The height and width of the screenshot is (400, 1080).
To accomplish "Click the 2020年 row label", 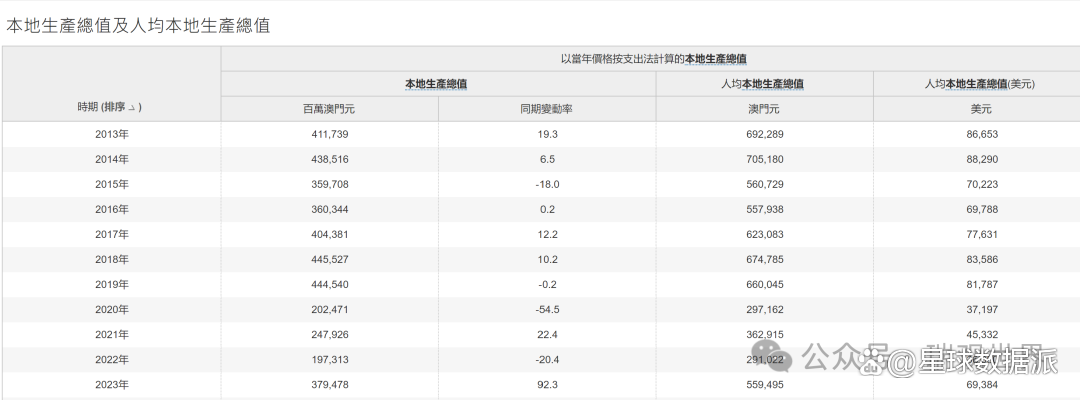I will click(111, 310).
